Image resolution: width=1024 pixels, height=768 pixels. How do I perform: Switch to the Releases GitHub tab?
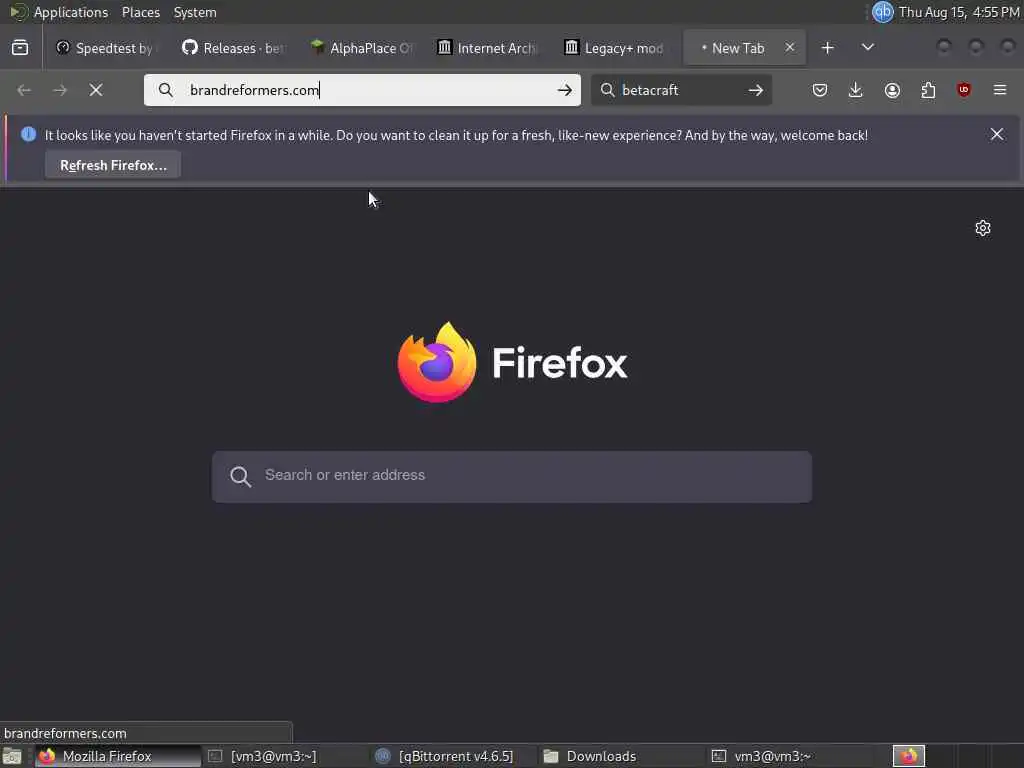tap(234, 48)
